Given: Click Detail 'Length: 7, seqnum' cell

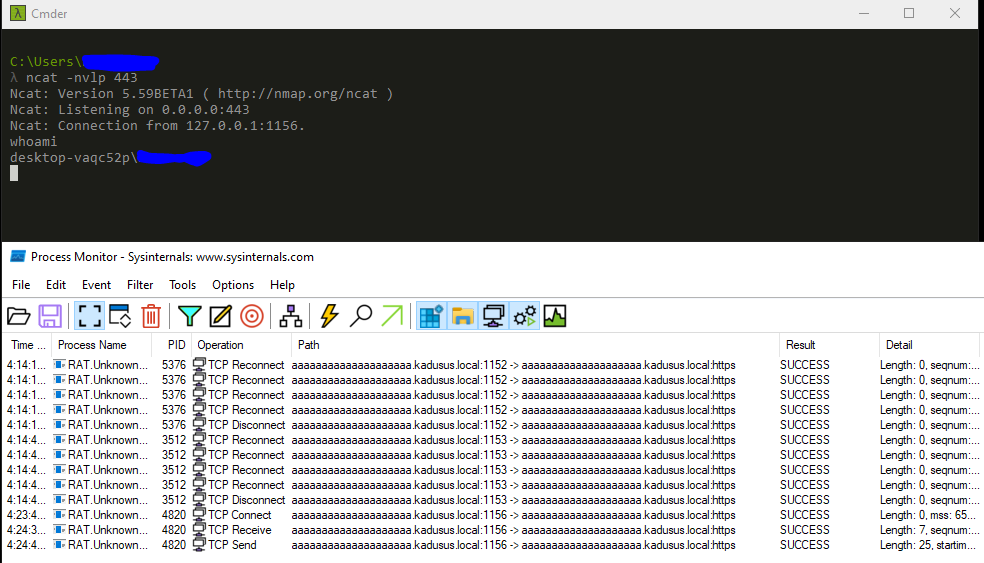Looking at the screenshot, I should tap(929, 530).
